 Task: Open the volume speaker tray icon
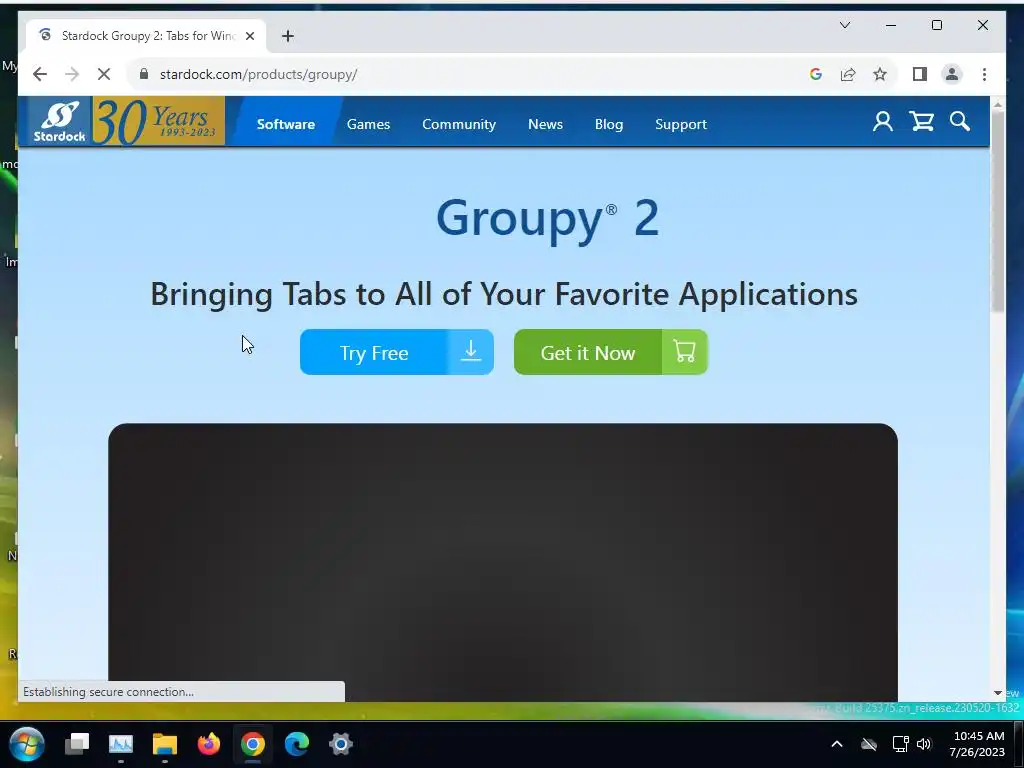(x=923, y=744)
